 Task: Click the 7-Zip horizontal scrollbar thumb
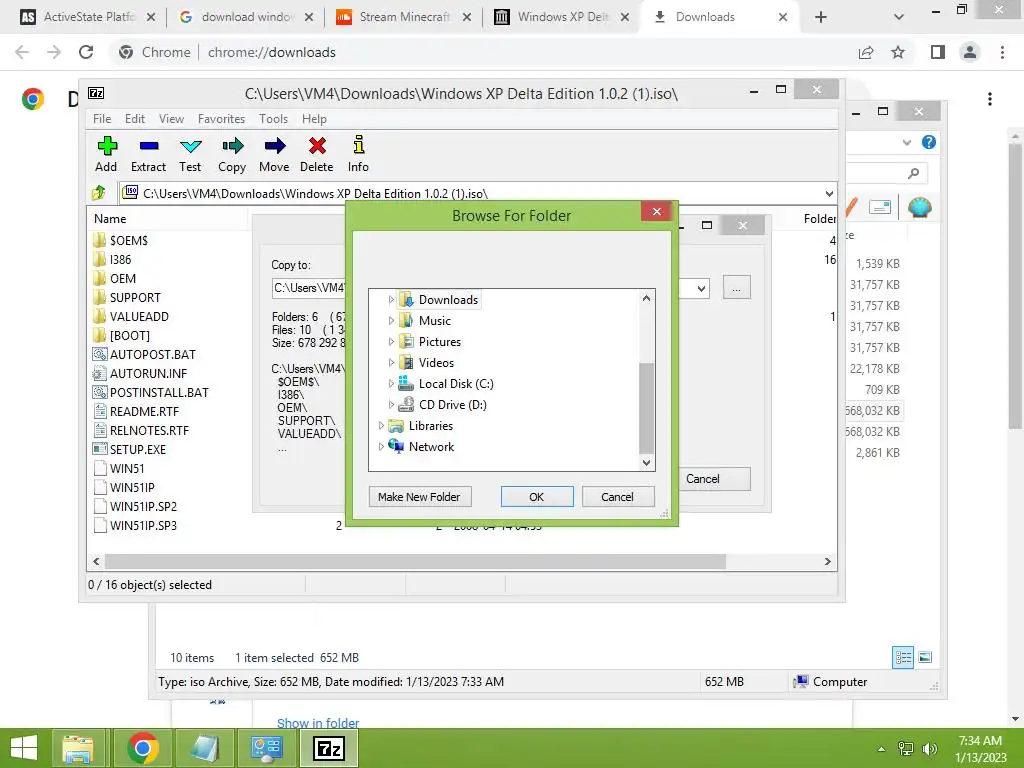coord(415,562)
